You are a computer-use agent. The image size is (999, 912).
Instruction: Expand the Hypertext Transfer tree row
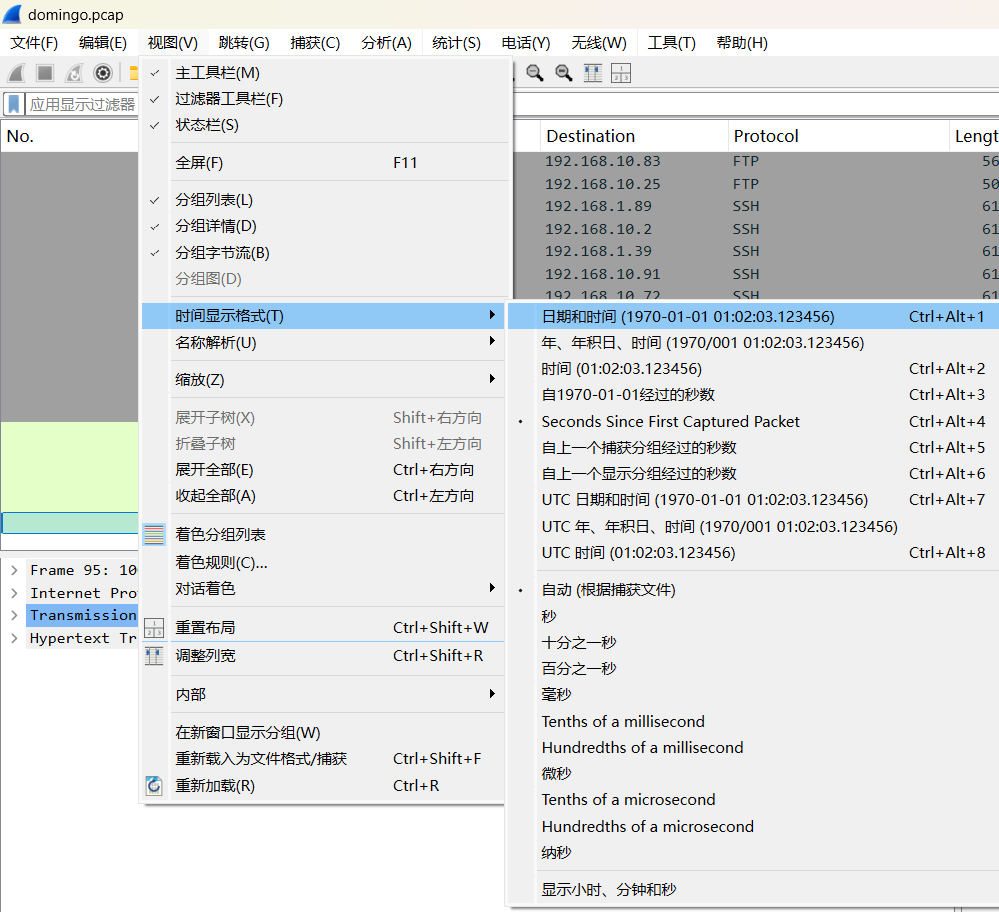[14, 639]
